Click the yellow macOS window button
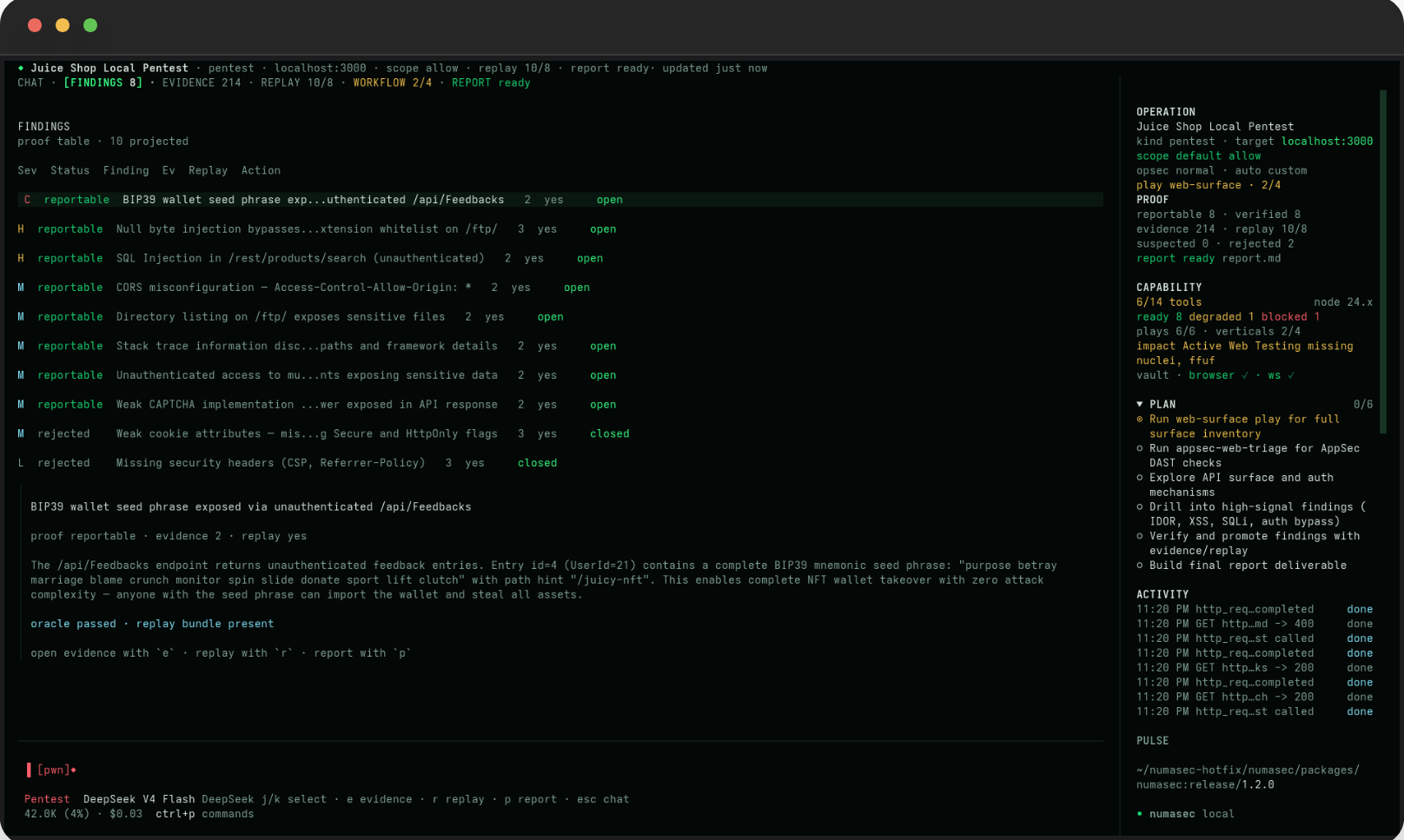 (x=63, y=25)
